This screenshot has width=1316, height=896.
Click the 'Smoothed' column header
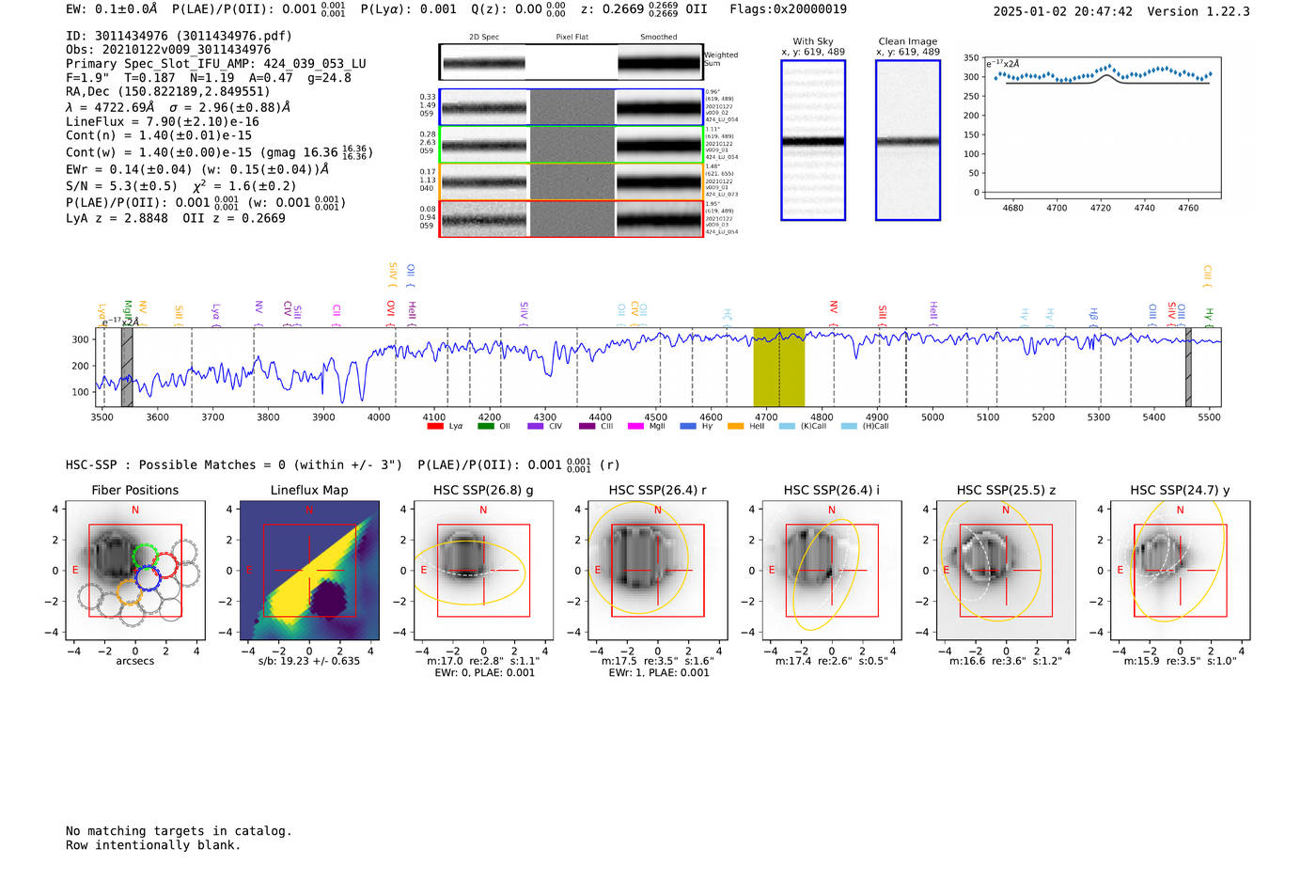pos(659,38)
